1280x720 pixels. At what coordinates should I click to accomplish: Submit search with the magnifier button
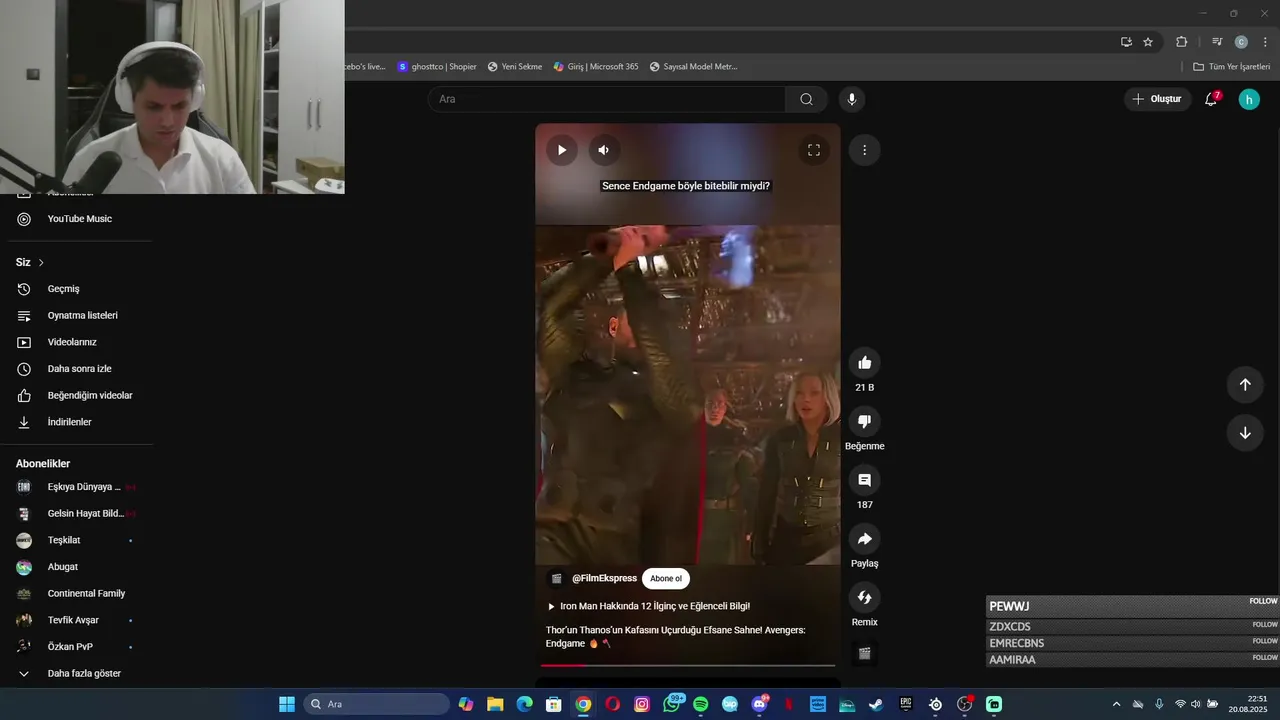(x=806, y=99)
